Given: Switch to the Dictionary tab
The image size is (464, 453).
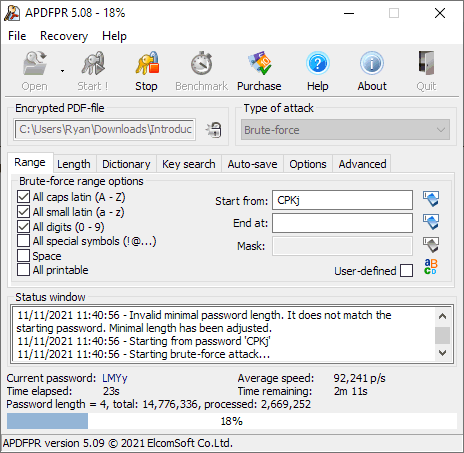Looking at the screenshot, I should pos(126,164).
